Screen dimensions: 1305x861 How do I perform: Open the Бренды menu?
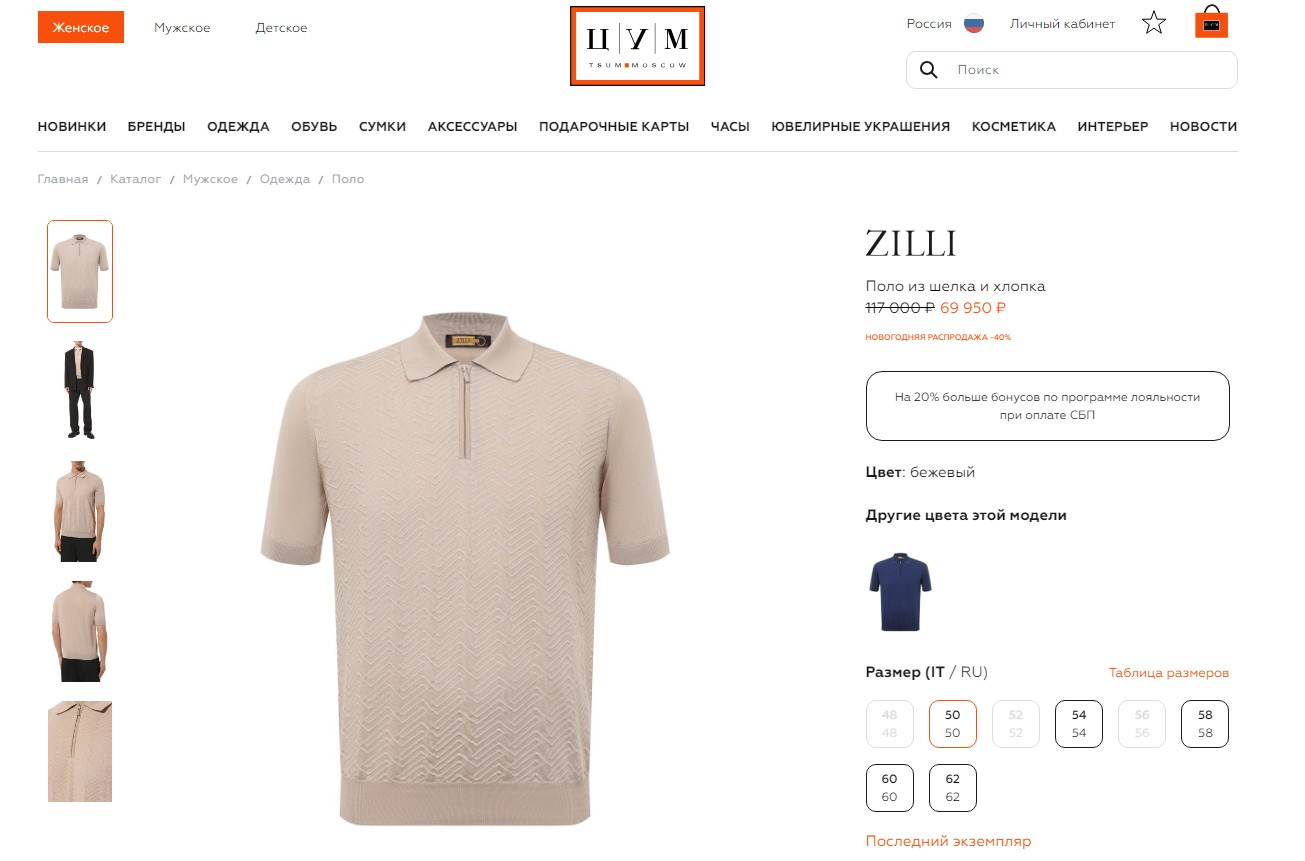coord(156,127)
